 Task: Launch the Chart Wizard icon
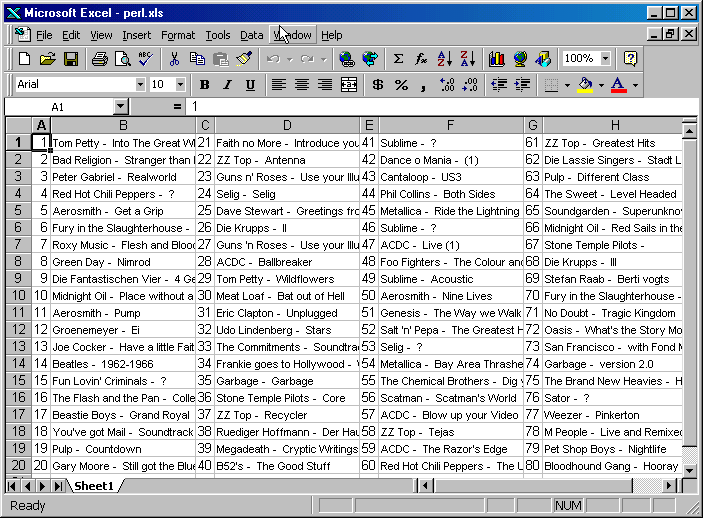click(496, 59)
